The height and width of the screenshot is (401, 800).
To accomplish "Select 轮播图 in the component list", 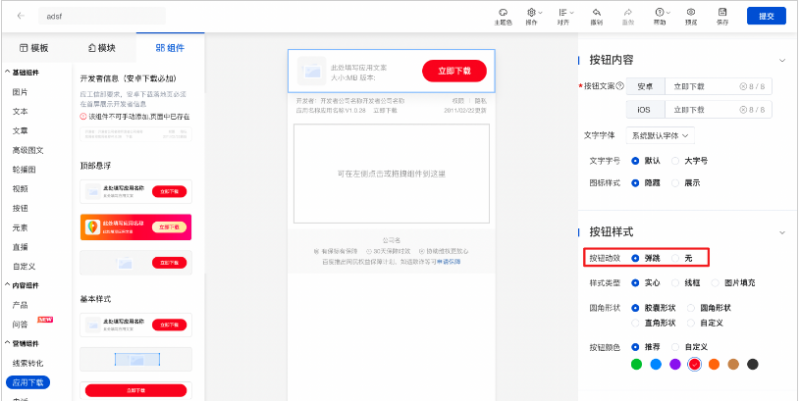I will coord(24,169).
